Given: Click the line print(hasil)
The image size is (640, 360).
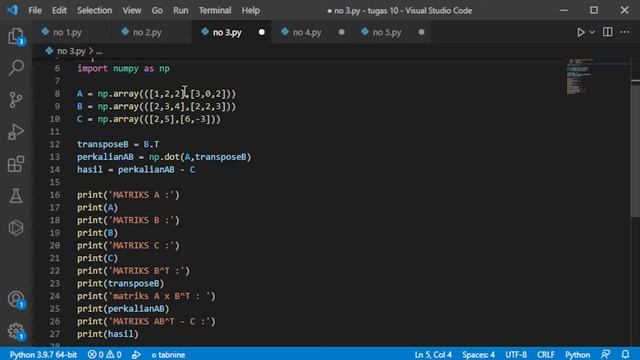Looking at the screenshot, I should pos(108,334).
